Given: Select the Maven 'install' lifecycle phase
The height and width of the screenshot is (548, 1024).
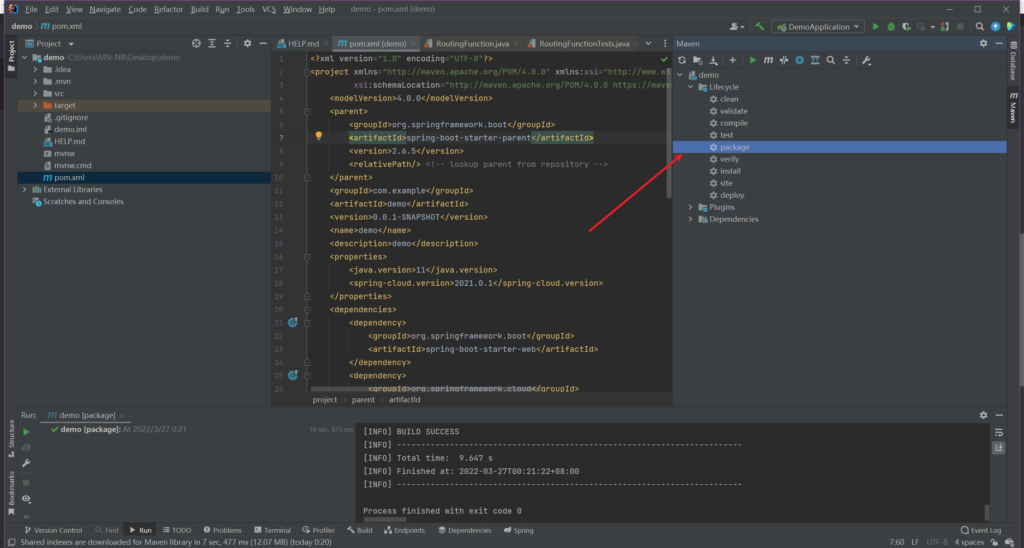Looking at the screenshot, I should tap(730, 171).
